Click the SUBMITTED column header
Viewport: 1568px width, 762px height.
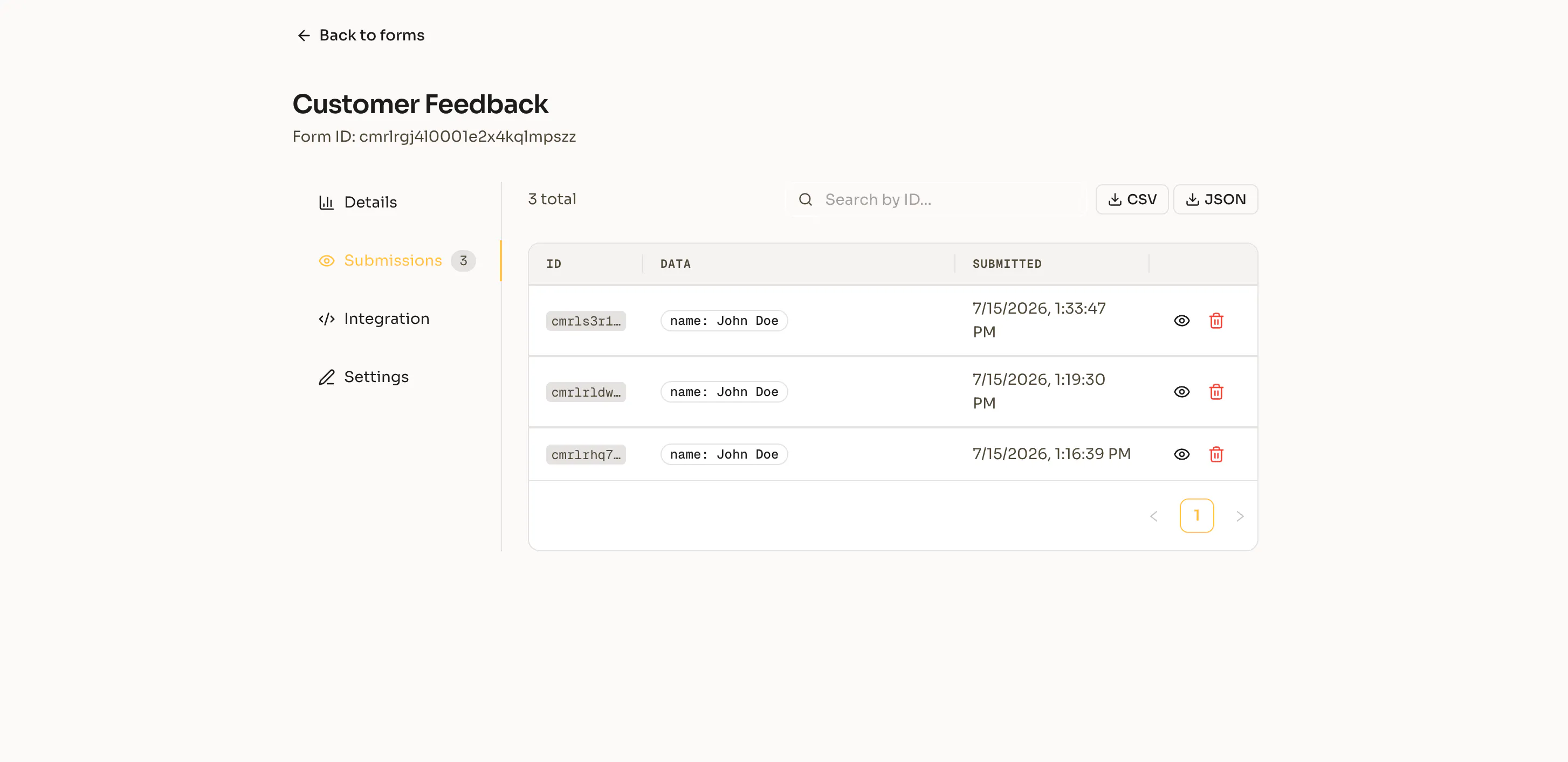pos(1007,264)
